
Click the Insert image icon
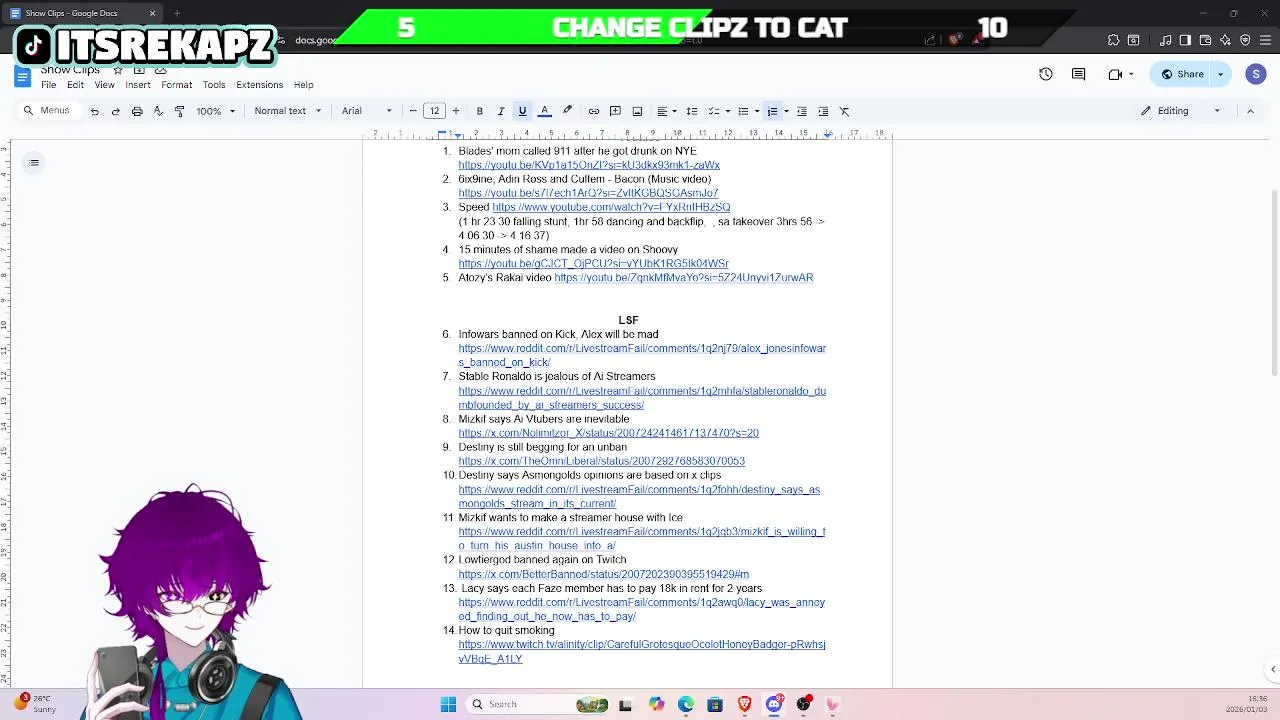tap(637, 111)
